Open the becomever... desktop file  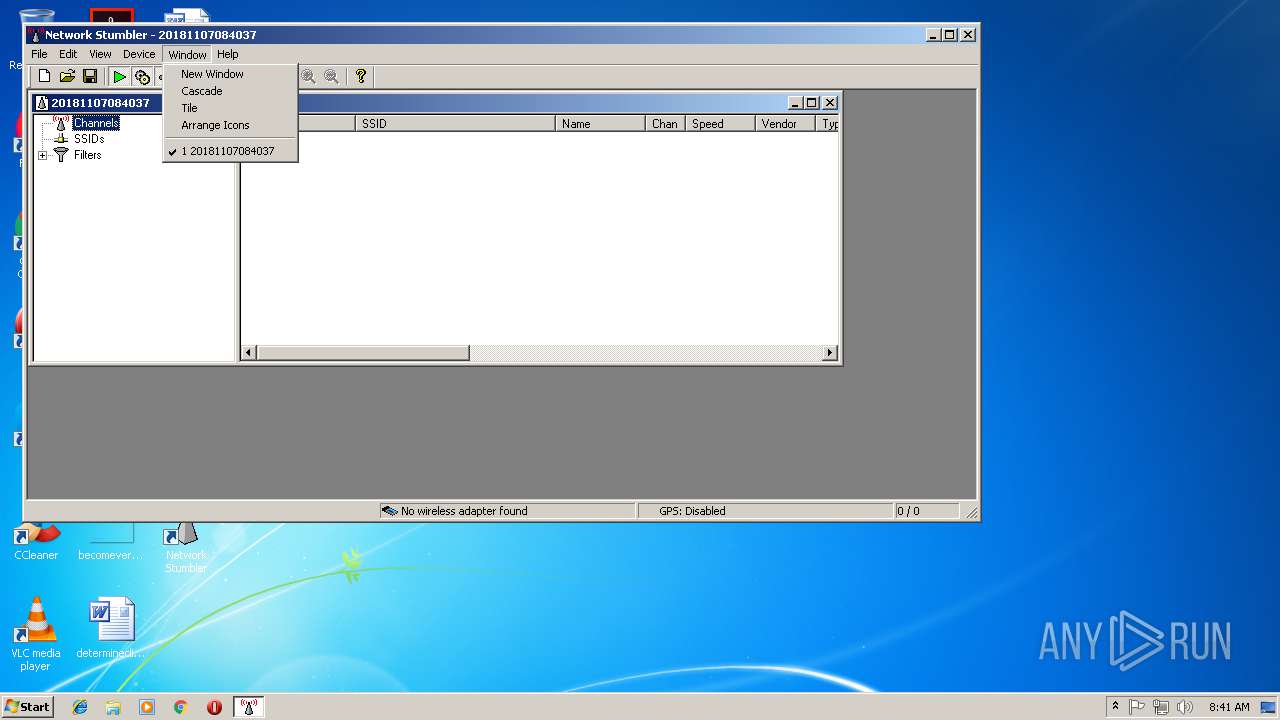tap(110, 541)
